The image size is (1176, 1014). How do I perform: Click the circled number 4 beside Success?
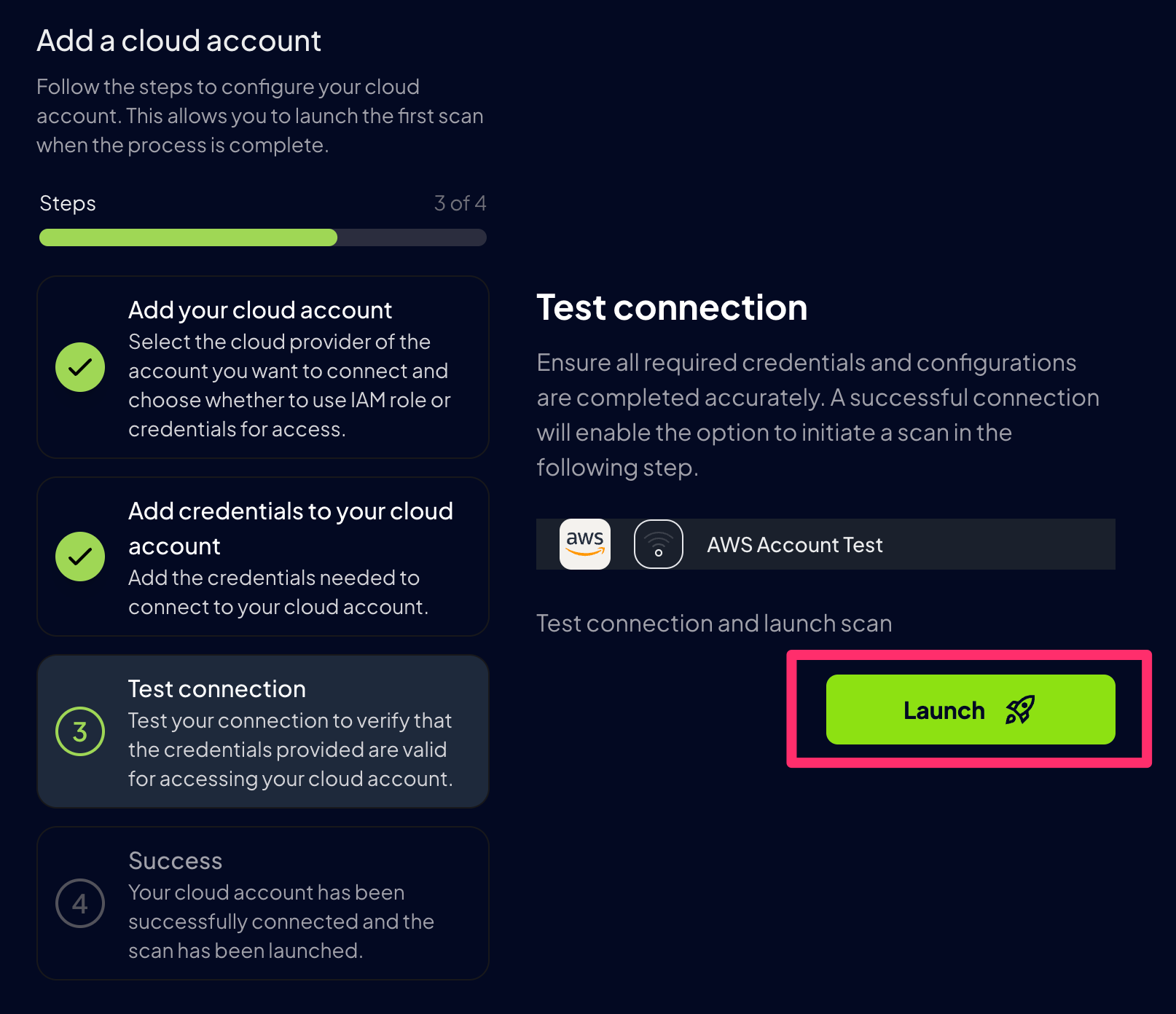tap(80, 903)
